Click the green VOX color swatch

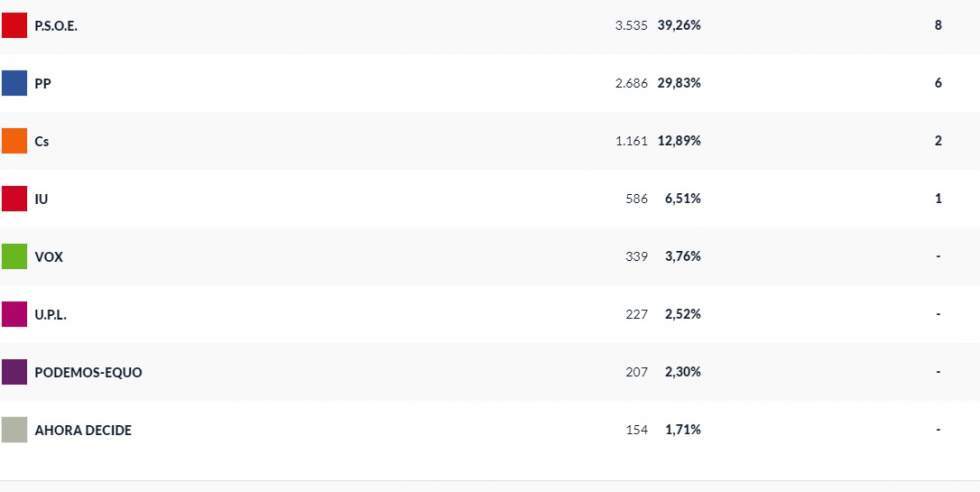(x=14, y=257)
